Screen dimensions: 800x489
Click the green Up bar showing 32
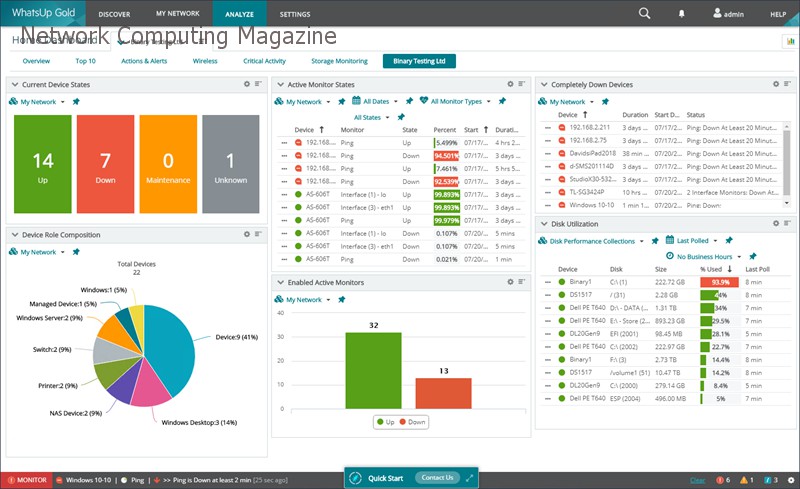pos(373,371)
